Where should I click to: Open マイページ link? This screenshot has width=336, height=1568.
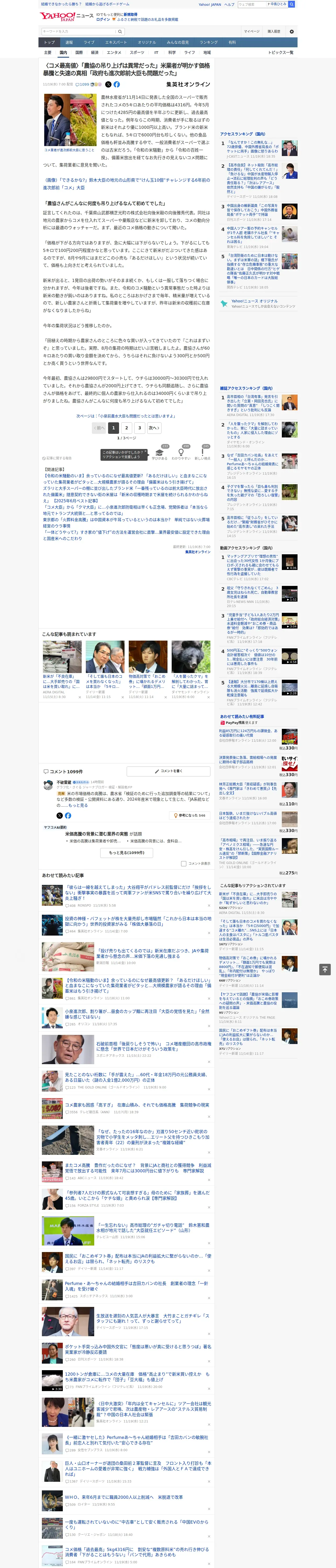(252, 31)
